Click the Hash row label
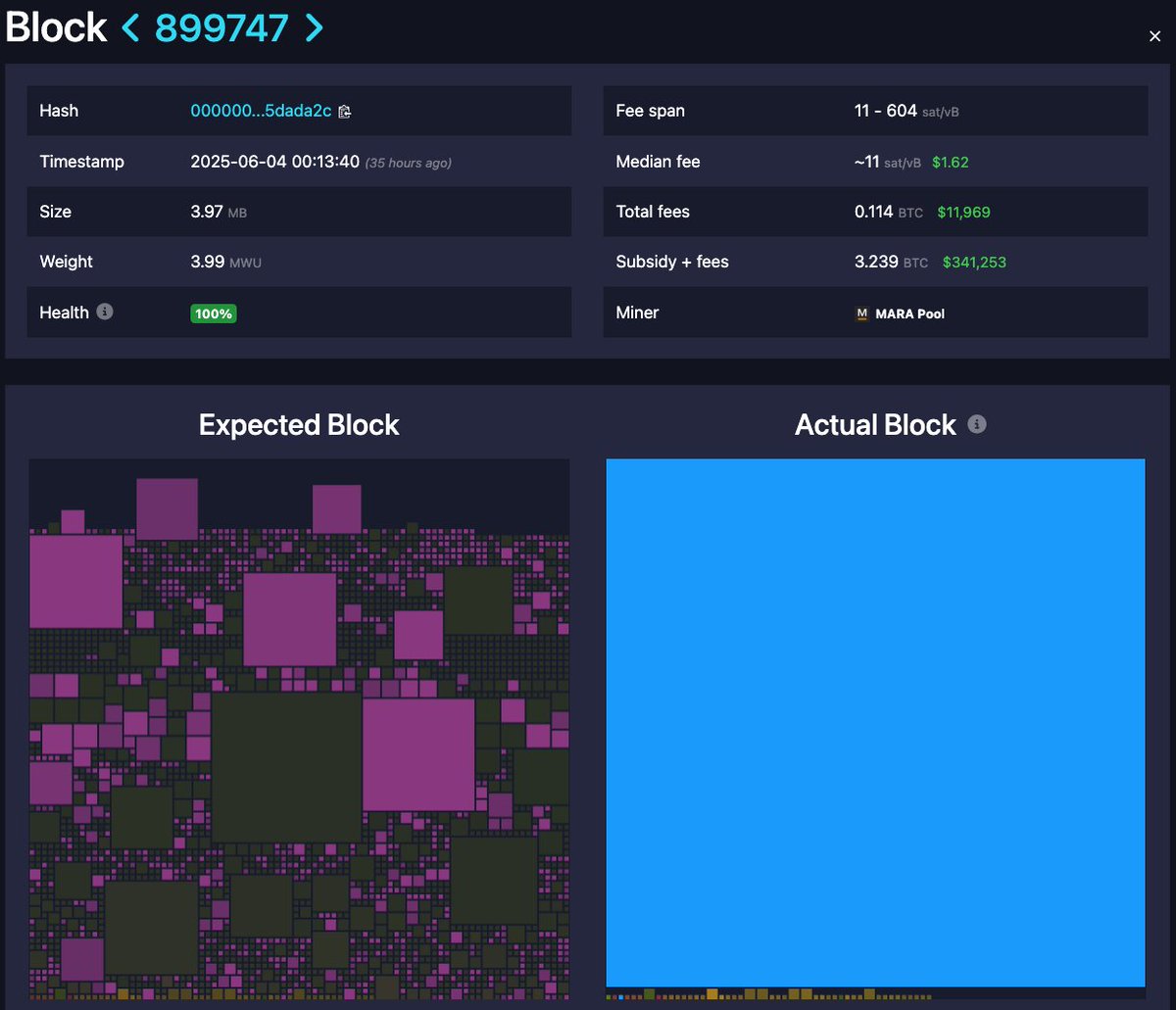The image size is (1176, 1010). [x=59, y=111]
